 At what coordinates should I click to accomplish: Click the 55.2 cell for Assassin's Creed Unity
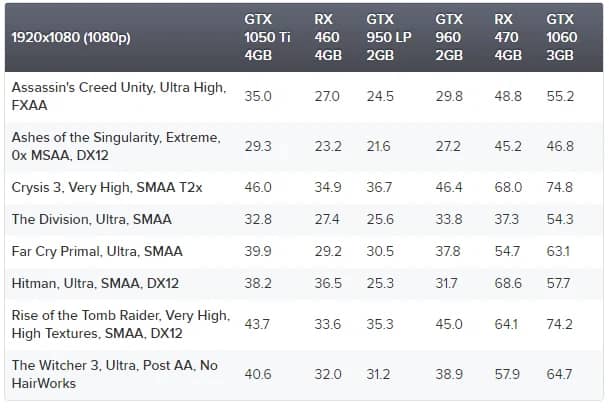point(560,97)
